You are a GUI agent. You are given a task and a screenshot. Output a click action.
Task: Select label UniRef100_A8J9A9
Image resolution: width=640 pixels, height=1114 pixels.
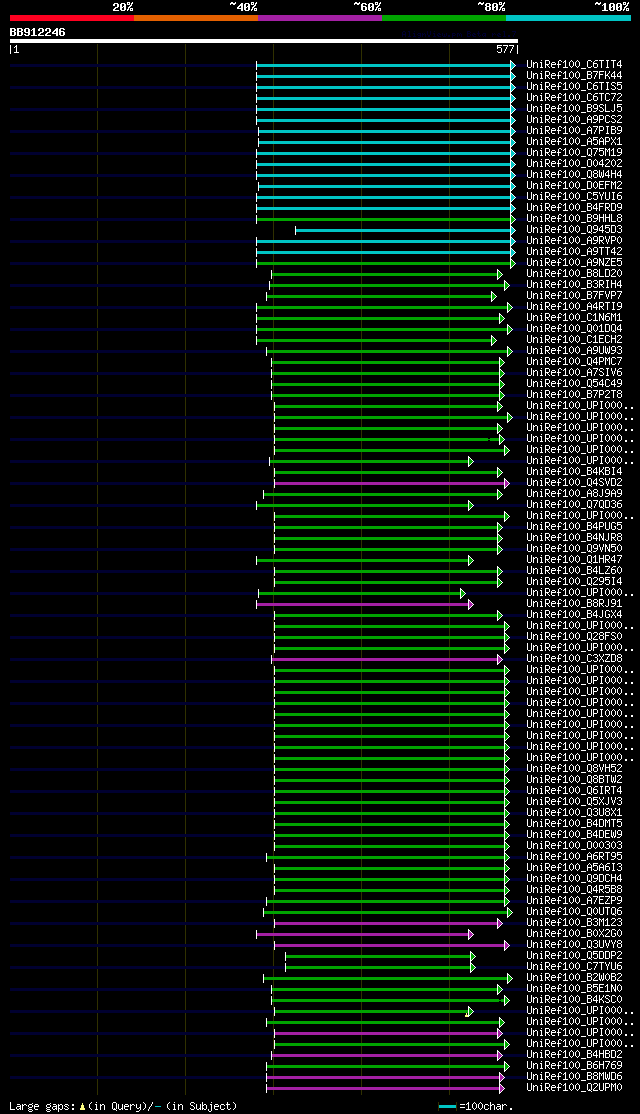[574, 494]
